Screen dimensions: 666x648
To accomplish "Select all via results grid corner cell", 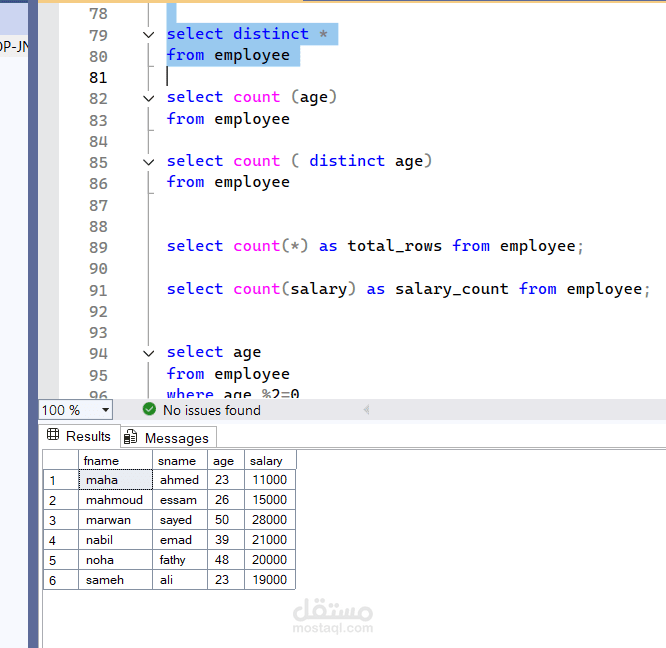I will pos(60,461).
